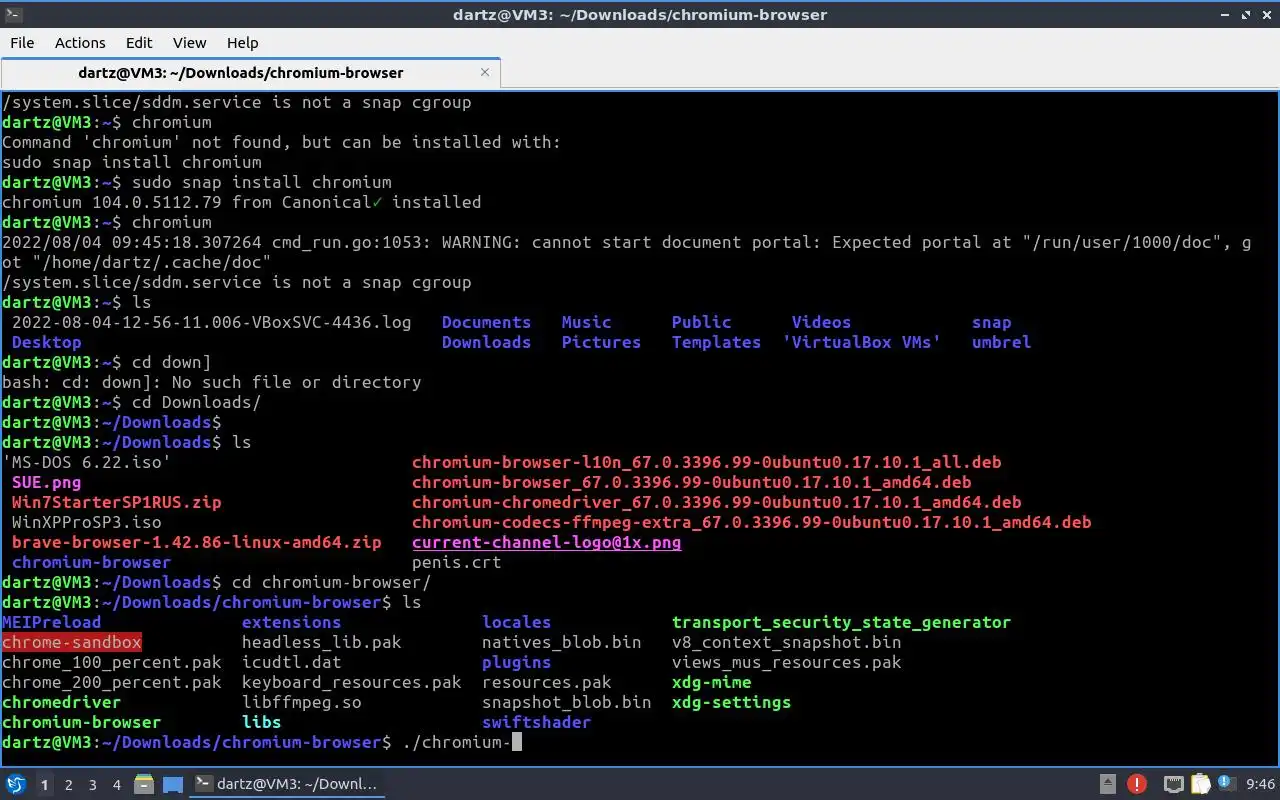1280x800 pixels.
Task: Click the 9:46 panel clock
Action: pos(1261,785)
